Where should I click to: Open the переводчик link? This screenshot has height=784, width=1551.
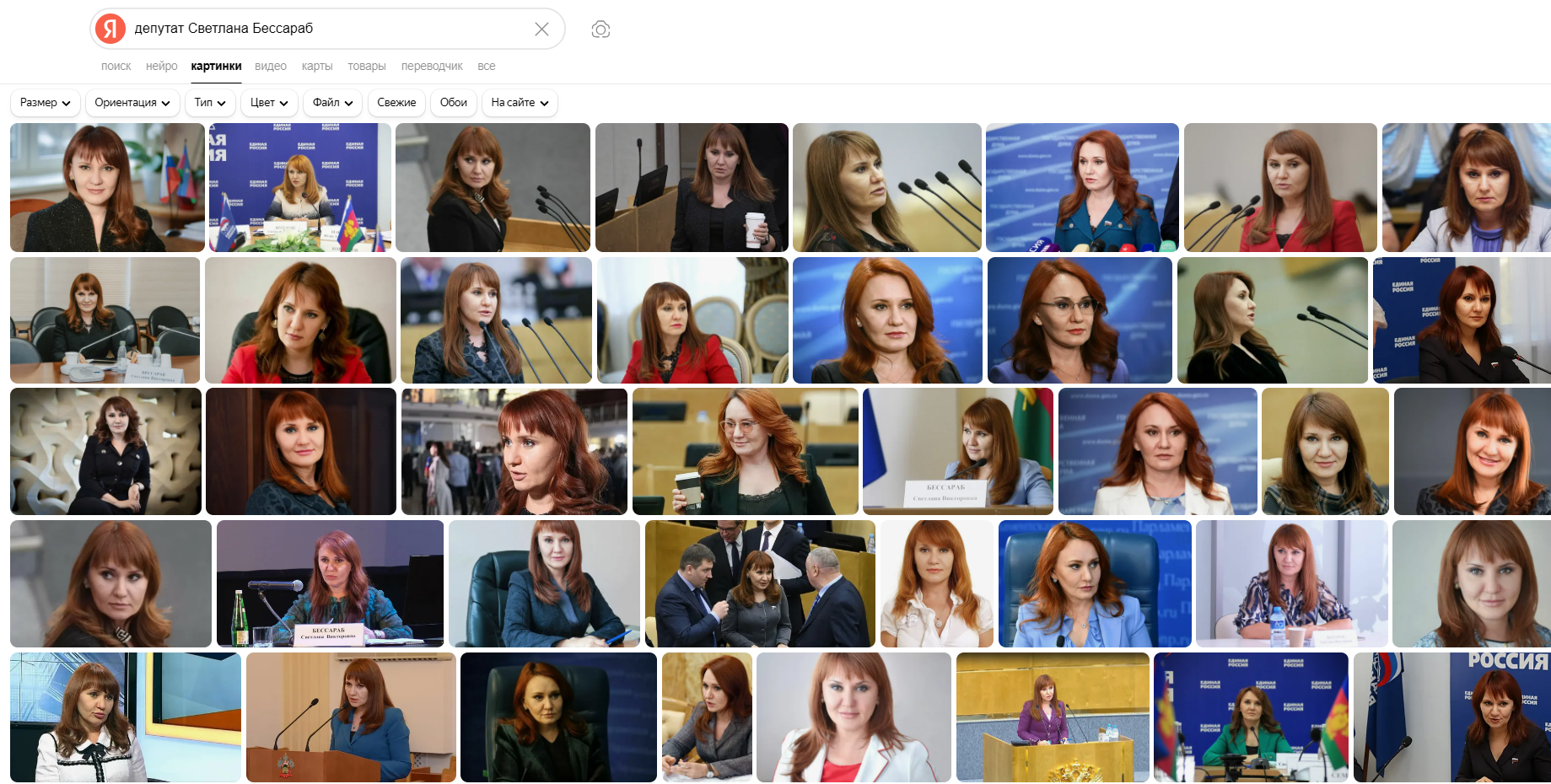click(432, 66)
